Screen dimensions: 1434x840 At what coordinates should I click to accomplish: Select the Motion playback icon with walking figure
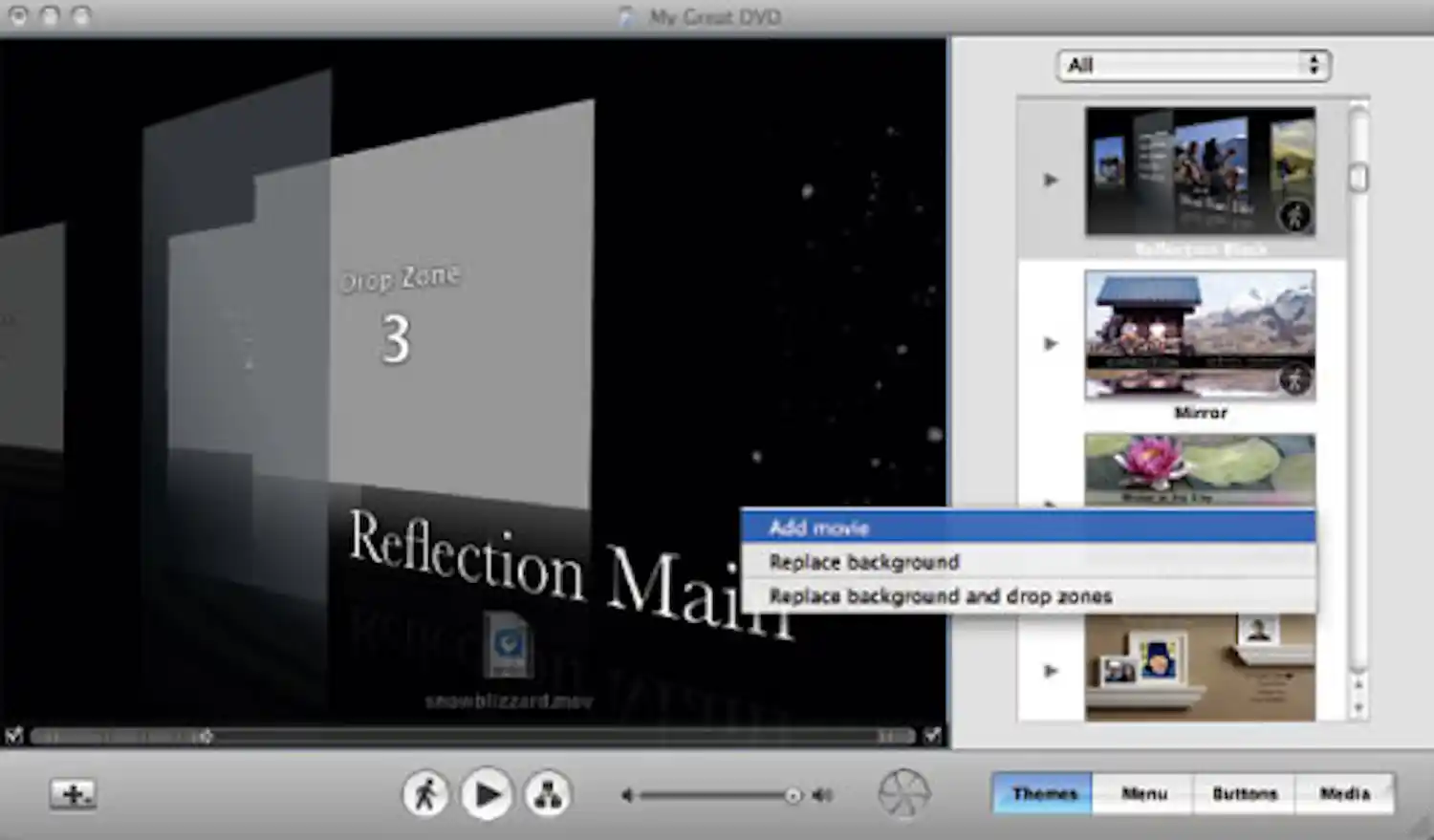[x=427, y=793]
